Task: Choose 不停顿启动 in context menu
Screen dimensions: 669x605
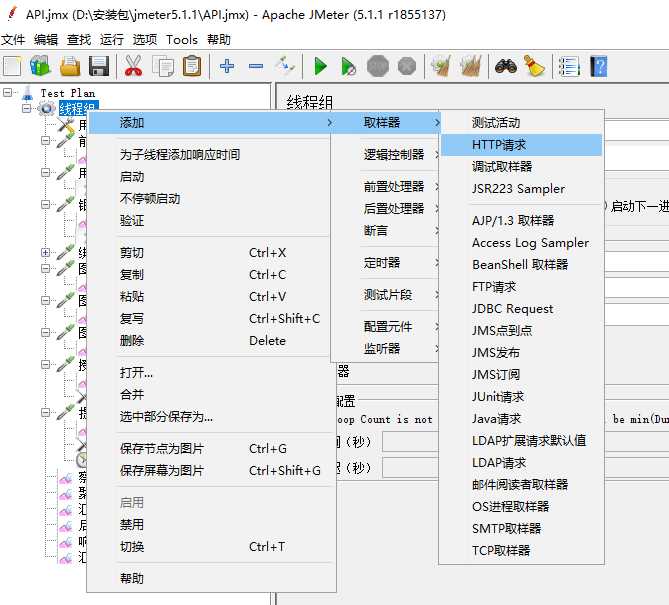Action: pyautogui.click(x=211, y=198)
